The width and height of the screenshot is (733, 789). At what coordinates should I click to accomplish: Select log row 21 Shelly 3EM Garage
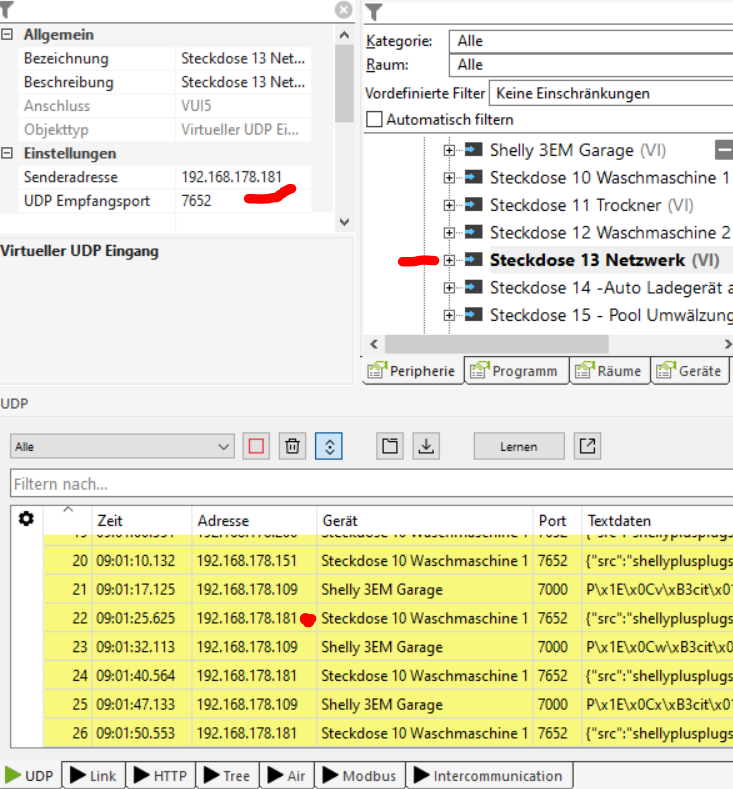pyautogui.click(x=388, y=589)
